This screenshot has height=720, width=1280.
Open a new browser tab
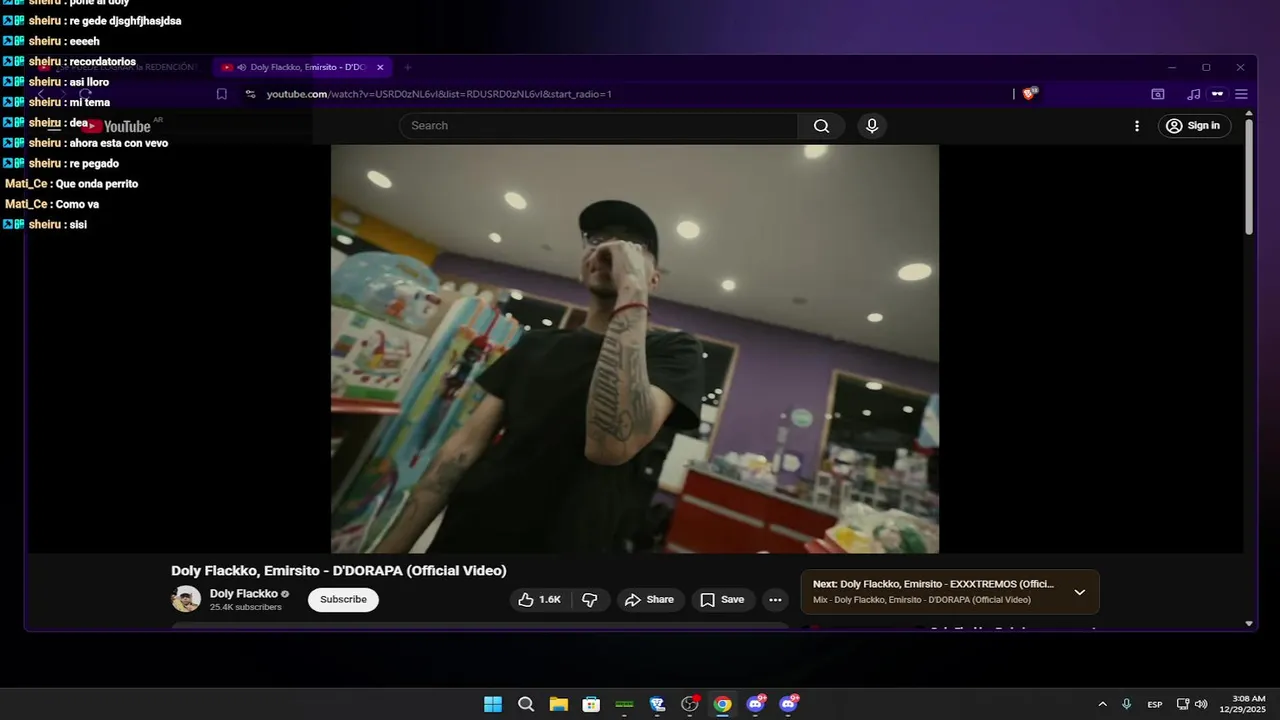point(407,67)
